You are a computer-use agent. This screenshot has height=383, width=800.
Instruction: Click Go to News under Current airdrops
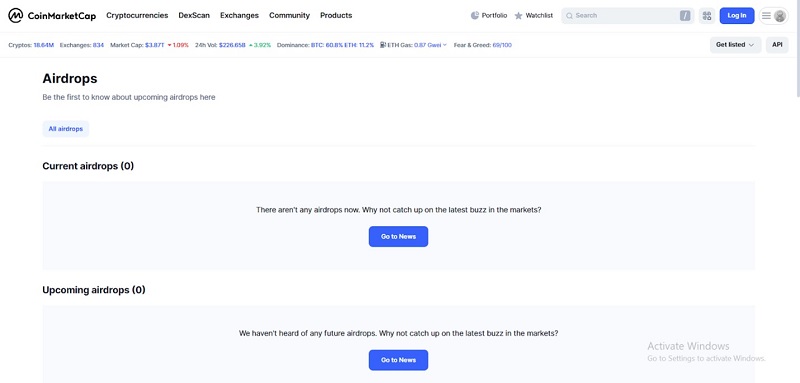coord(398,237)
